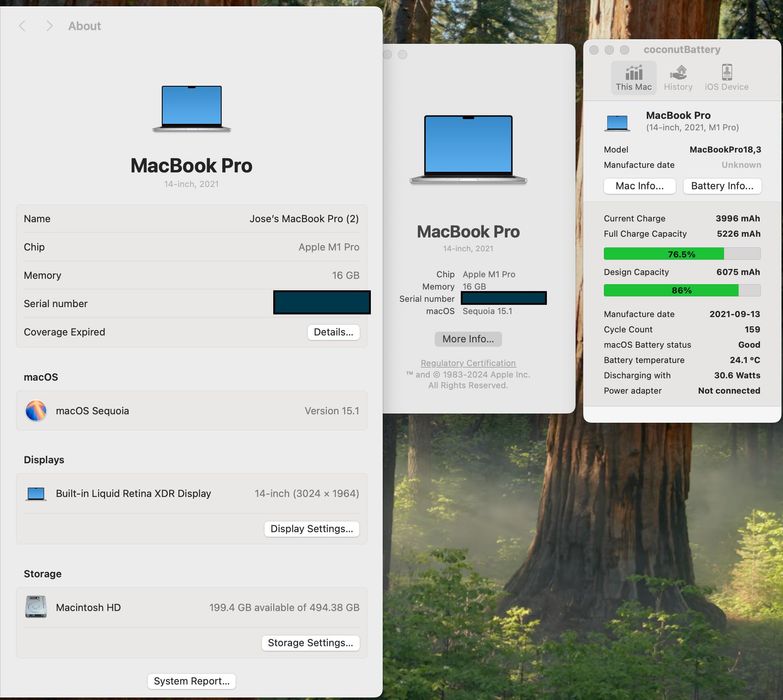
Task: Switch to History tab in coconutBattery
Action: (x=678, y=78)
